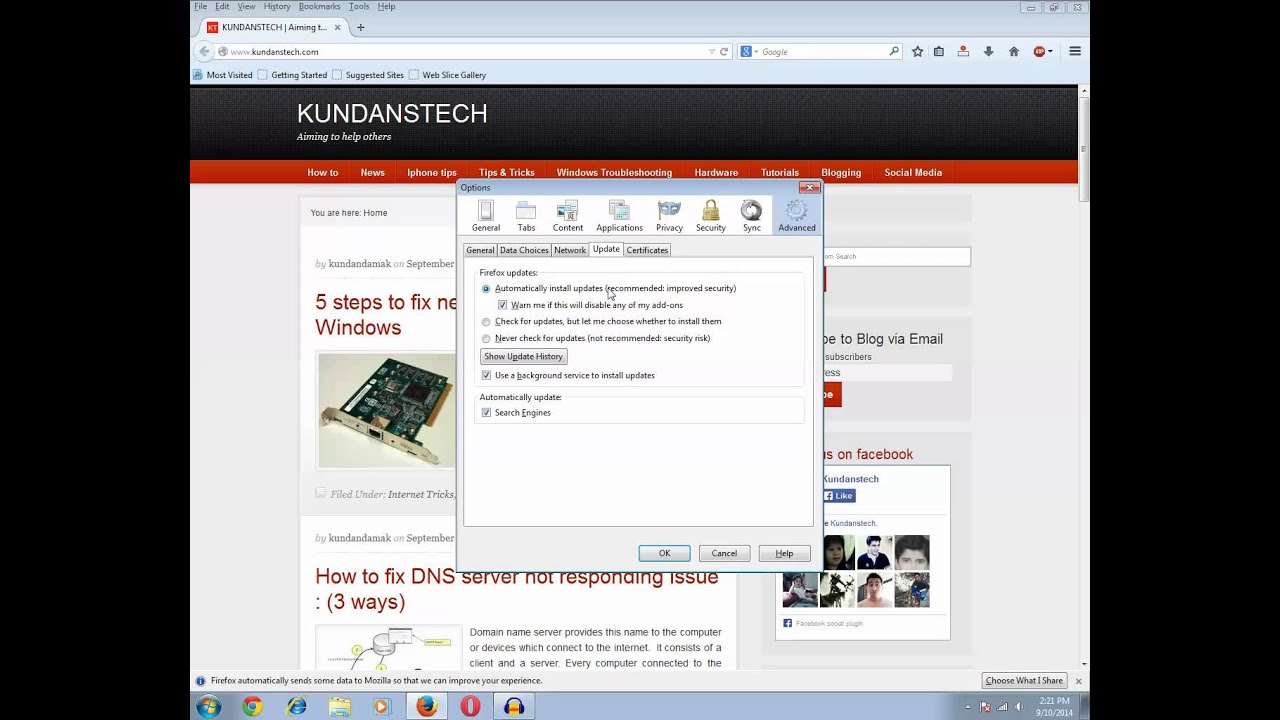Open Most Visited bookmarks toolbar item
Image resolution: width=1280 pixels, height=720 pixels.
(223, 75)
